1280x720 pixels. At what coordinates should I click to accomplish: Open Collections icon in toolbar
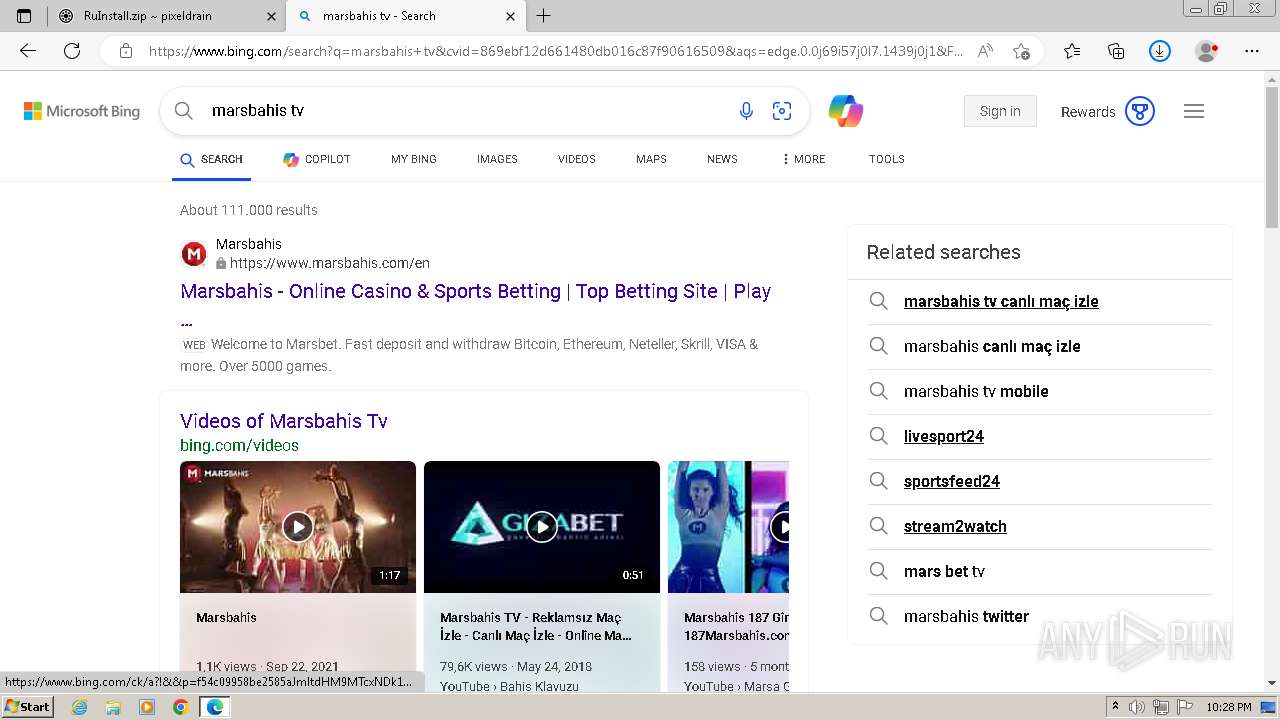click(x=1116, y=51)
